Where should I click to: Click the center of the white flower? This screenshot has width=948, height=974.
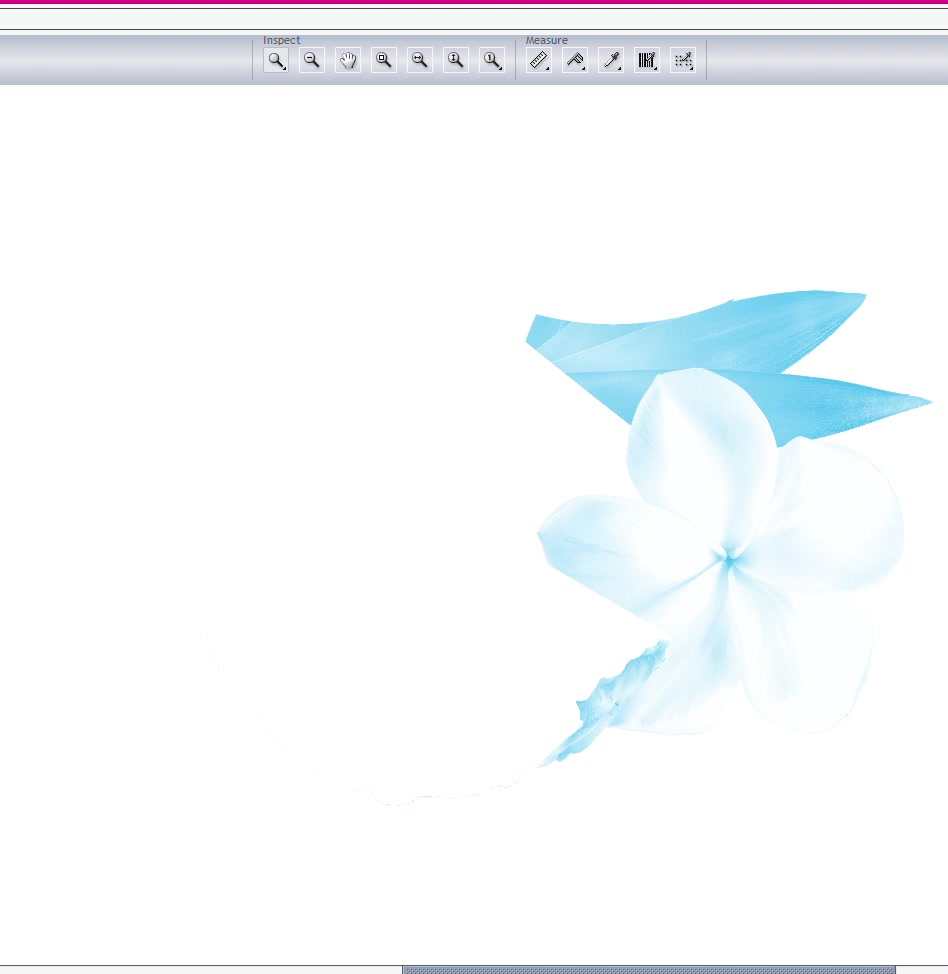pyautogui.click(x=729, y=560)
